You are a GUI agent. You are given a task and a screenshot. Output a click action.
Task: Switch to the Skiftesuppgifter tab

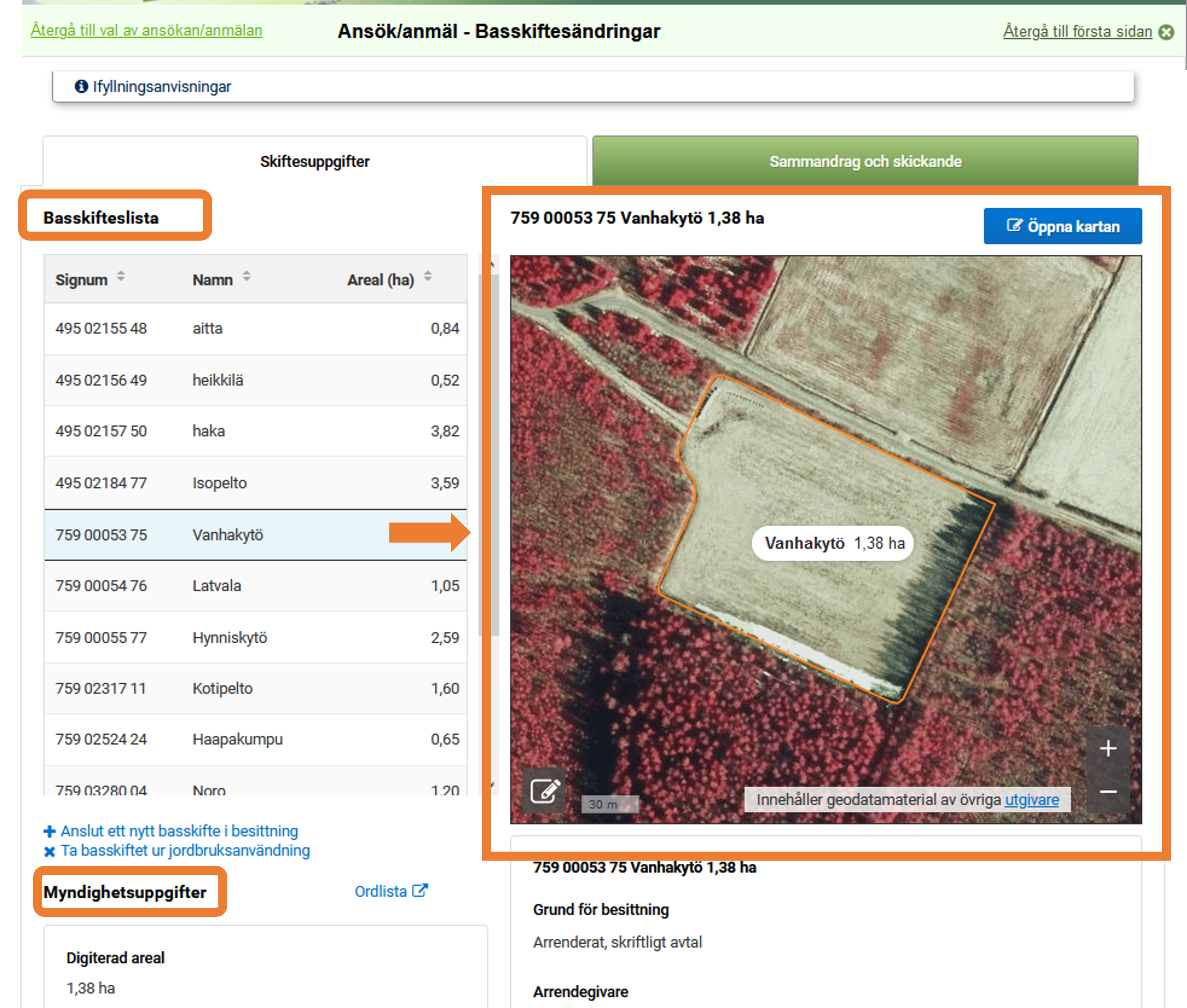[314, 162]
